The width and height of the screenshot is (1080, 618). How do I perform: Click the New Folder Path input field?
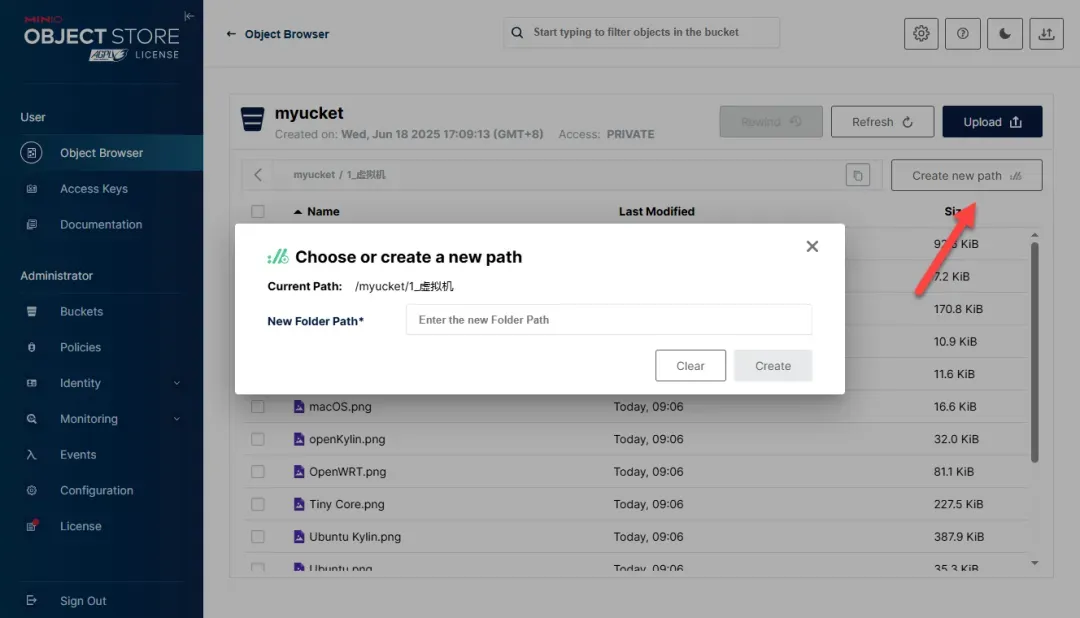click(x=608, y=320)
